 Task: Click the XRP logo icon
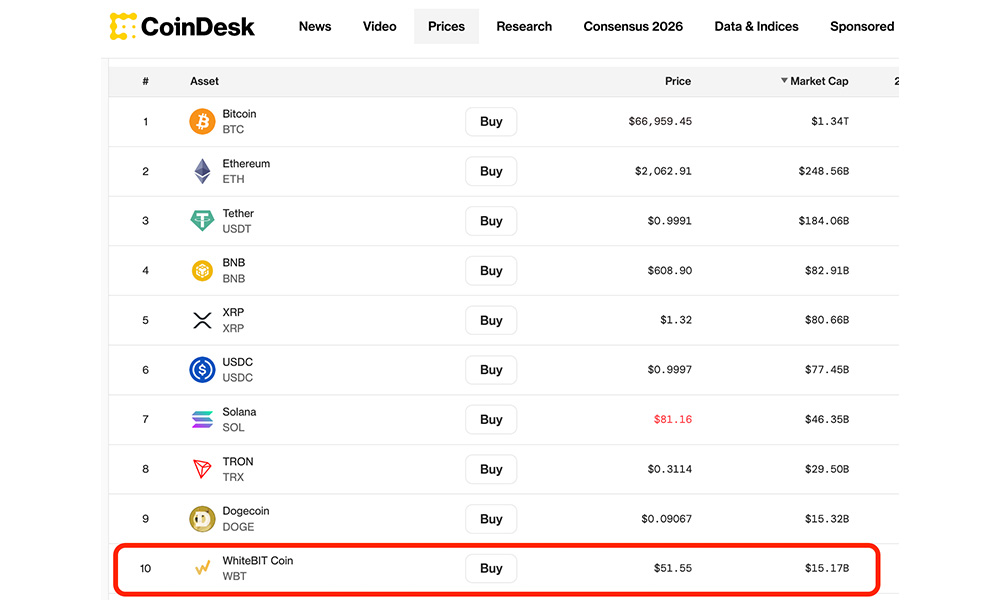[202, 320]
